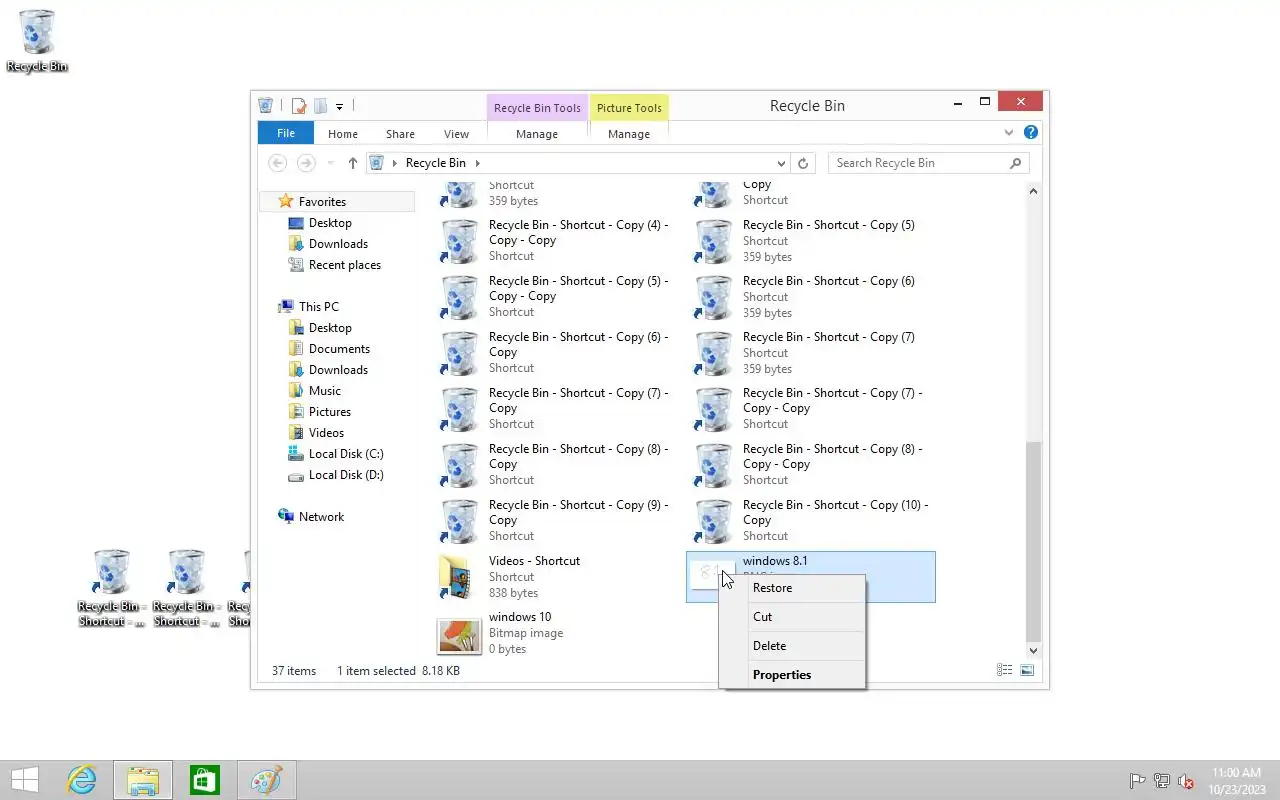Click the New folder quick access icon

321,105
